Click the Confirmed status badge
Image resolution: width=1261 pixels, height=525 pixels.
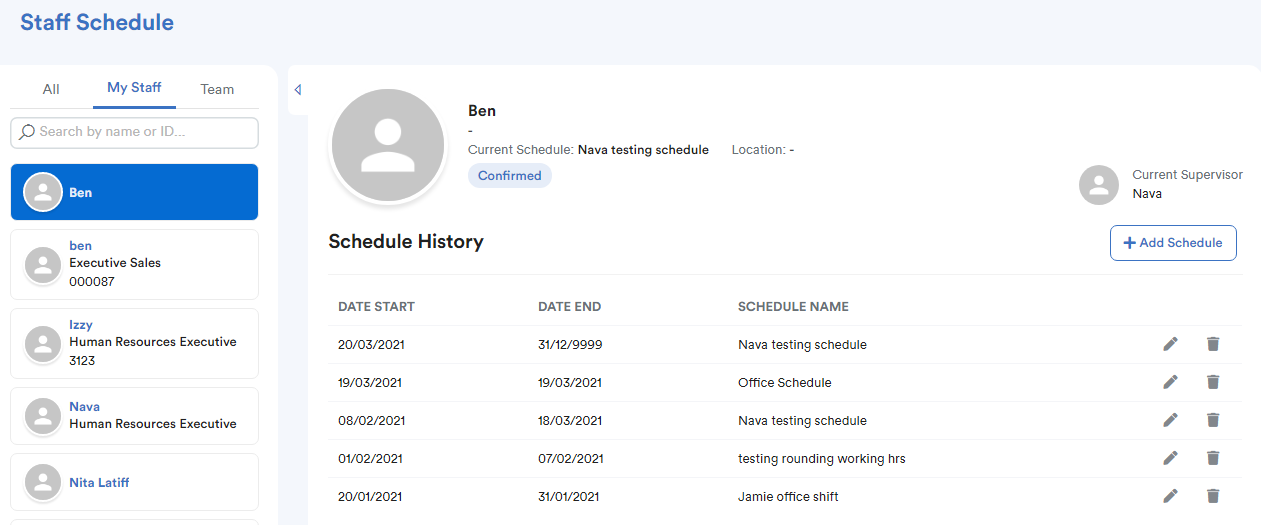point(509,176)
